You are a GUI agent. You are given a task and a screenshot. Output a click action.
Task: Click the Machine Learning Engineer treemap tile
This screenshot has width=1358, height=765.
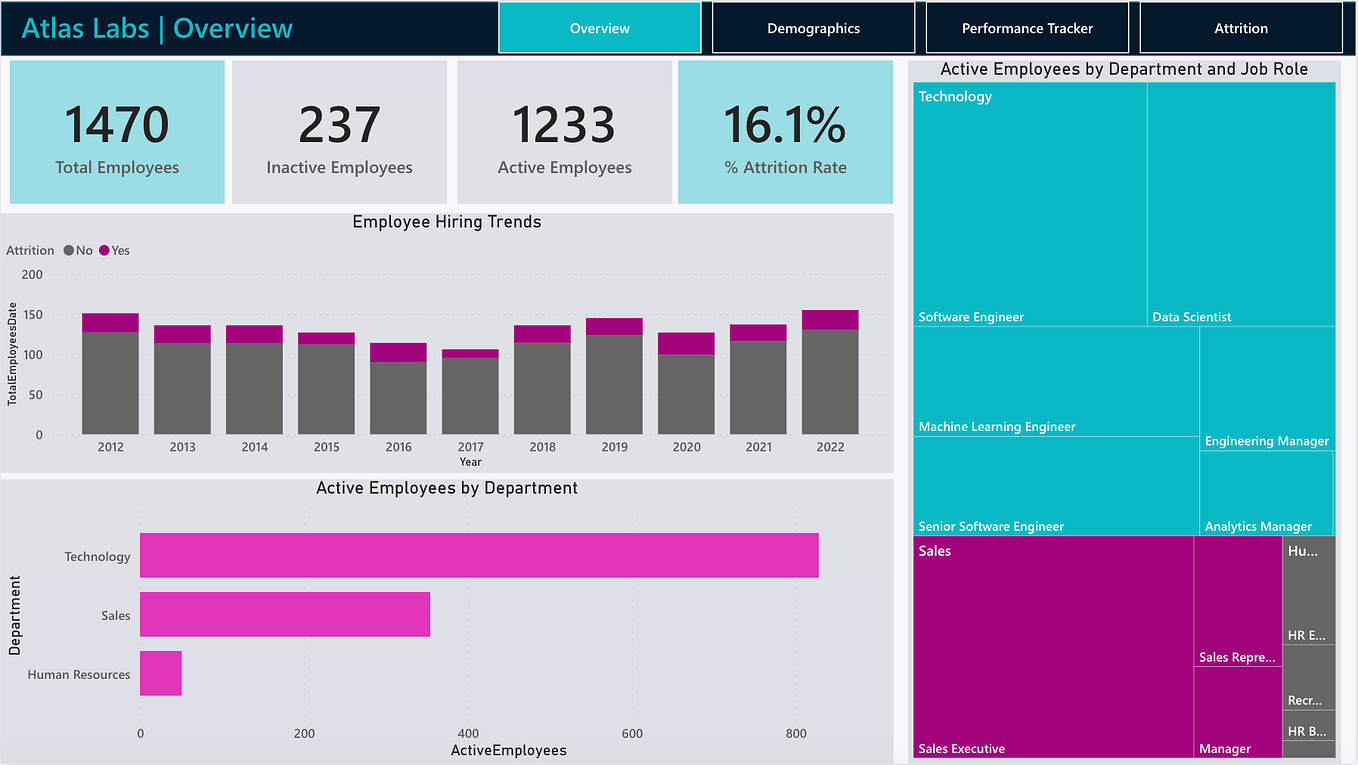[1055, 380]
